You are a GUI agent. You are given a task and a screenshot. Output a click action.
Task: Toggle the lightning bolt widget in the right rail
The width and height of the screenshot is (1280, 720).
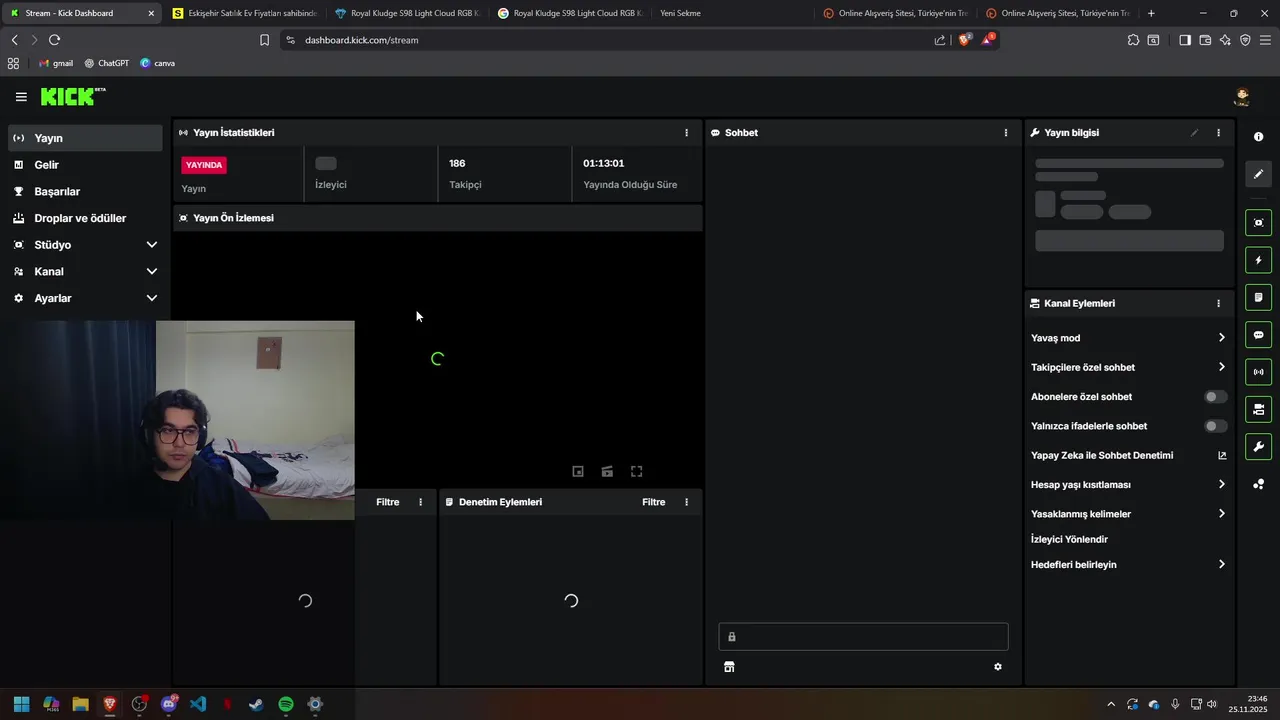click(1259, 260)
